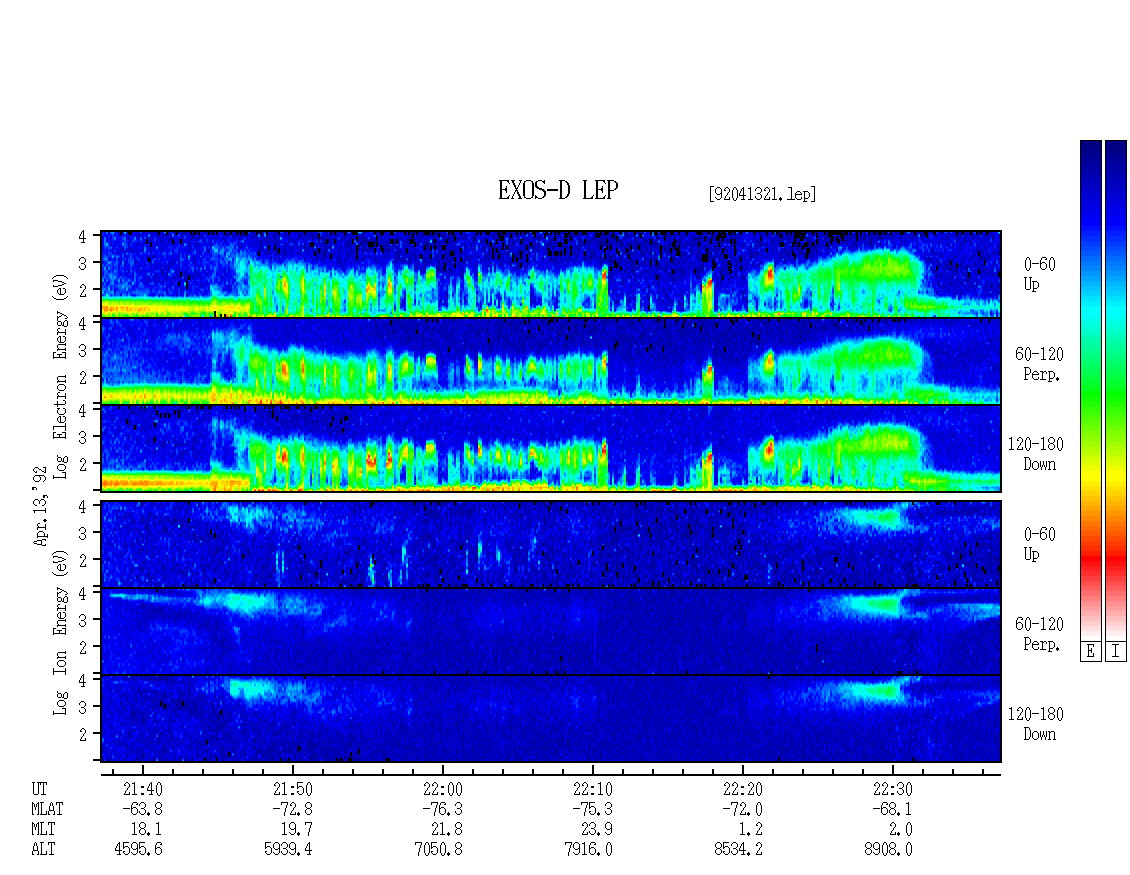This screenshot has height=875, width=1130.
Task: Click the MLT value '19.7'
Action: pos(297,830)
